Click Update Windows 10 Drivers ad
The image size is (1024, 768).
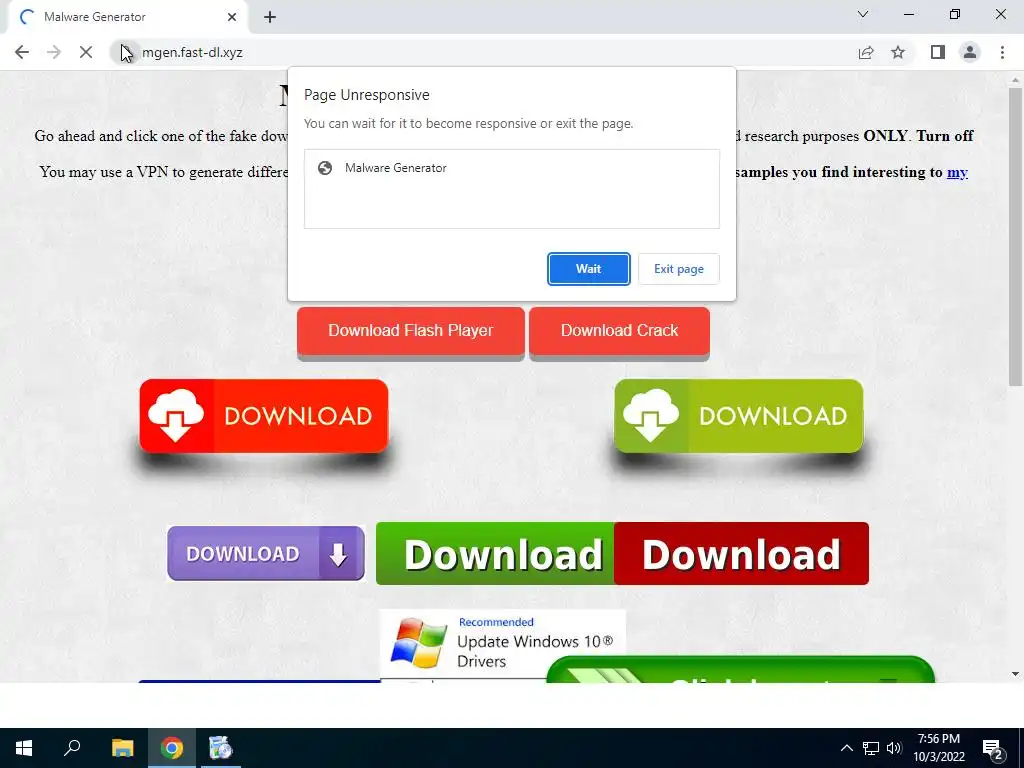(x=502, y=643)
